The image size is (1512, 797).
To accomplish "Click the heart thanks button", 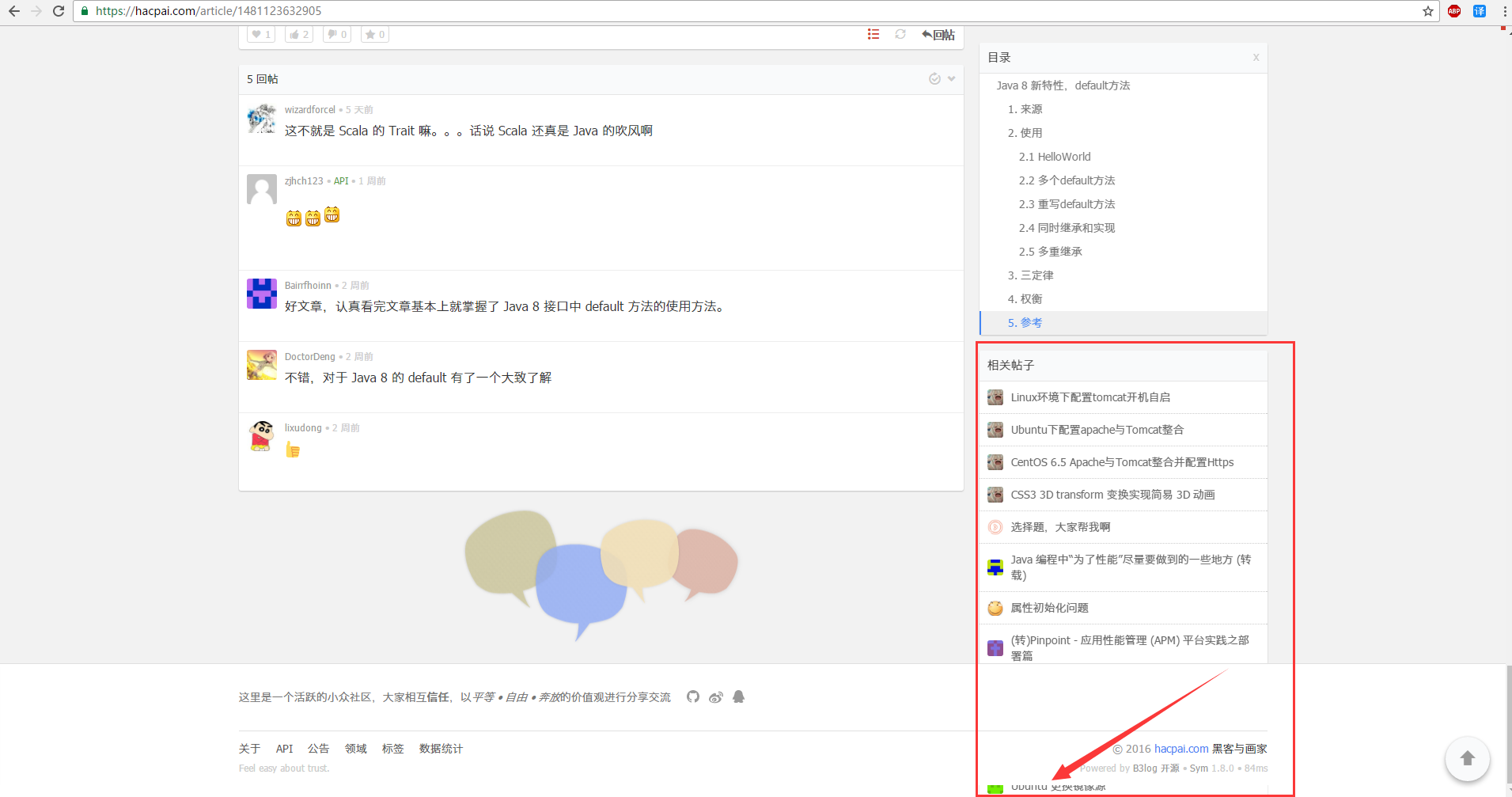I will tap(261, 35).
